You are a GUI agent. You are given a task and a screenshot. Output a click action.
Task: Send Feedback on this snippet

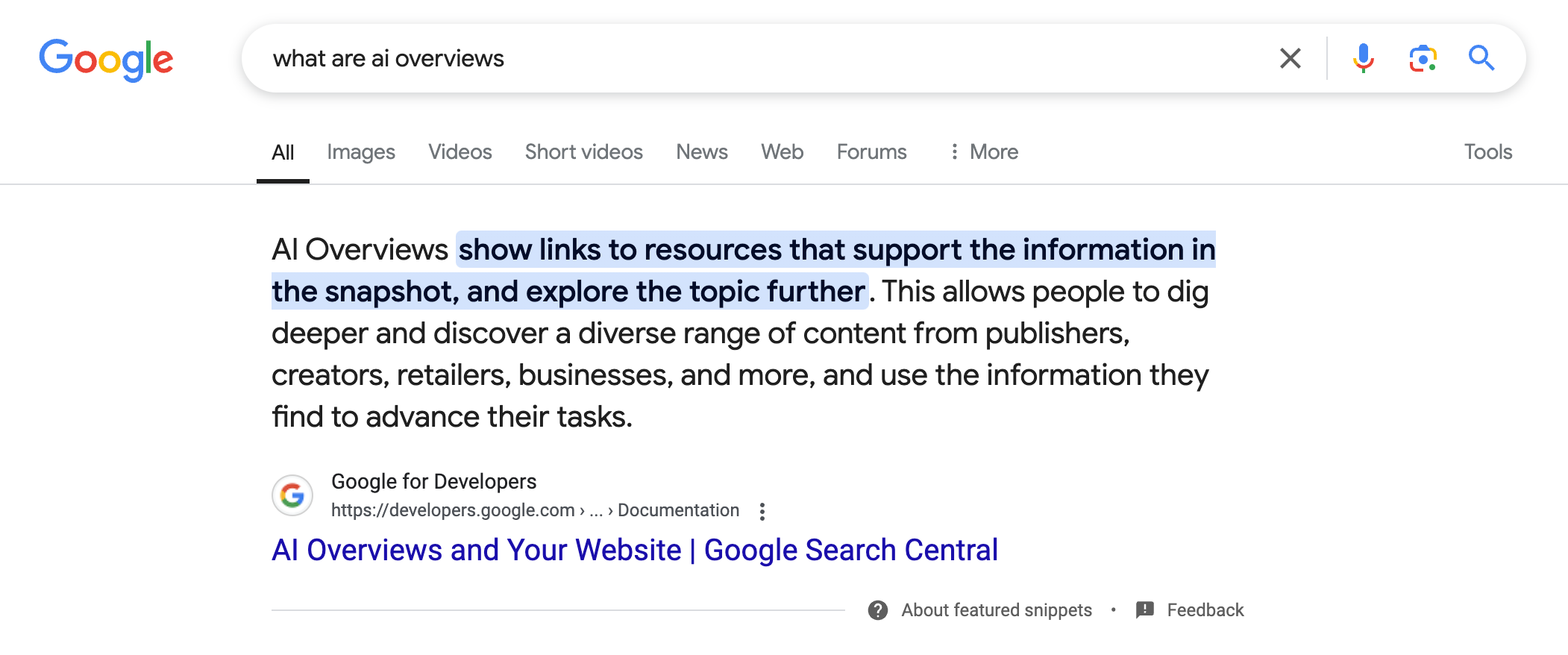[1205, 610]
